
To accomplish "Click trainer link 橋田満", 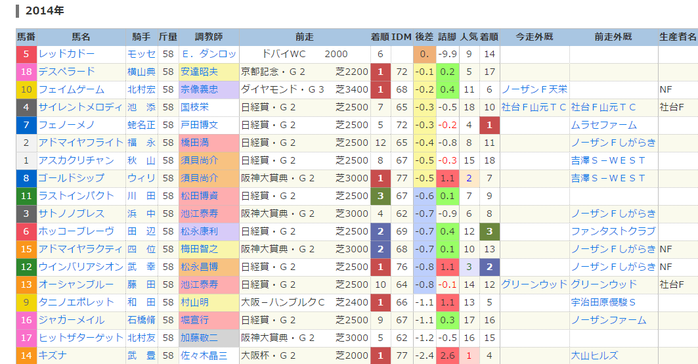I will coord(195,143).
